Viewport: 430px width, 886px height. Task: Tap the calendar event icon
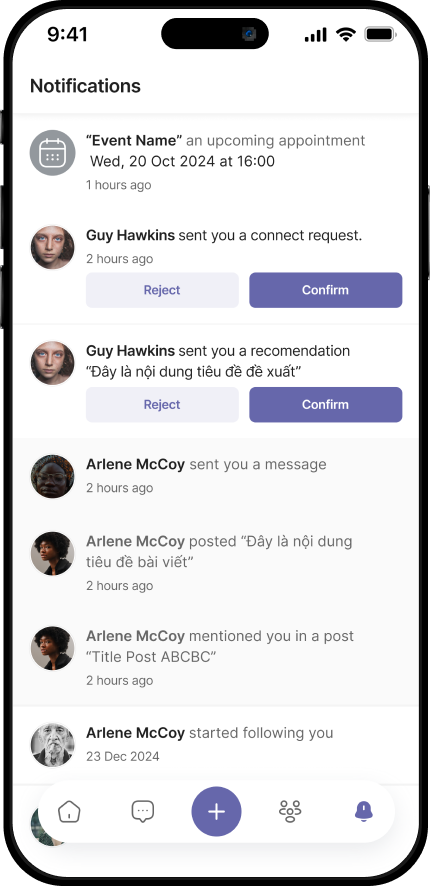tap(53, 153)
